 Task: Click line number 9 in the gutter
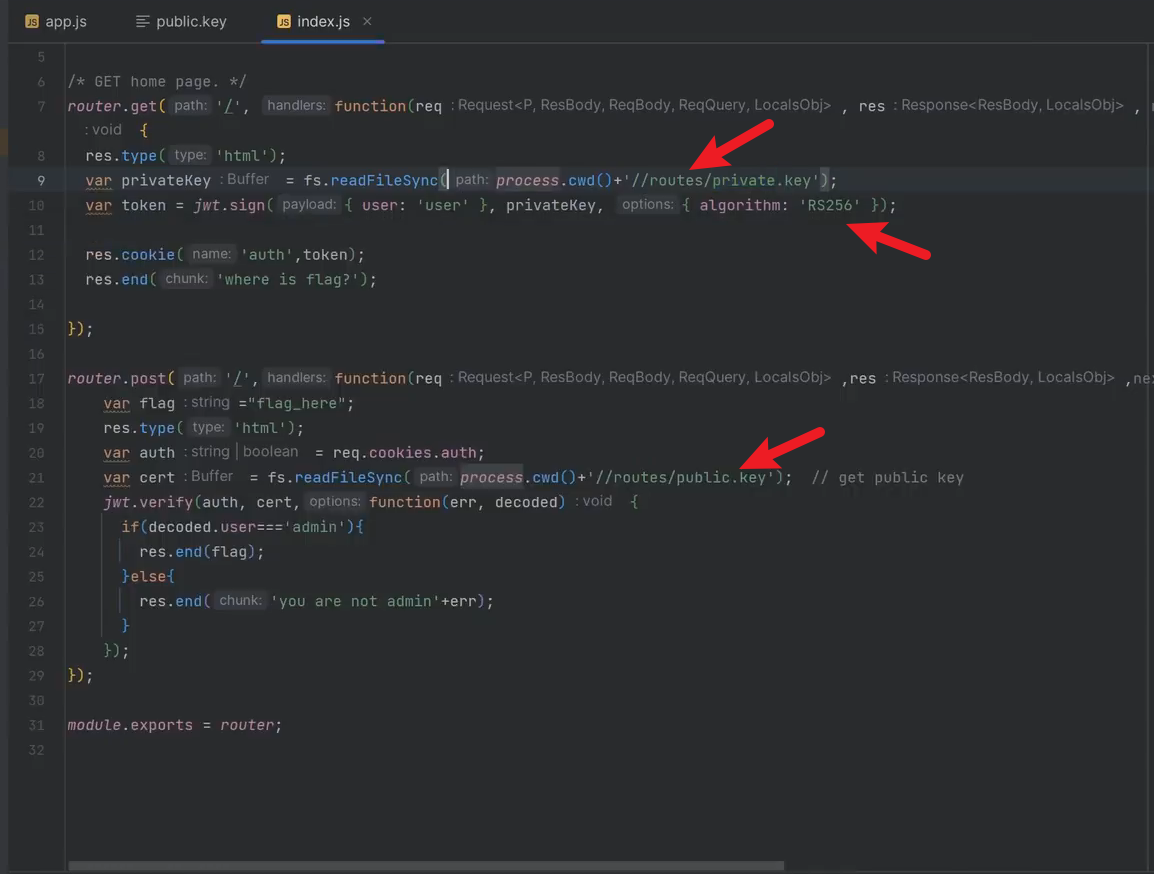point(41,181)
